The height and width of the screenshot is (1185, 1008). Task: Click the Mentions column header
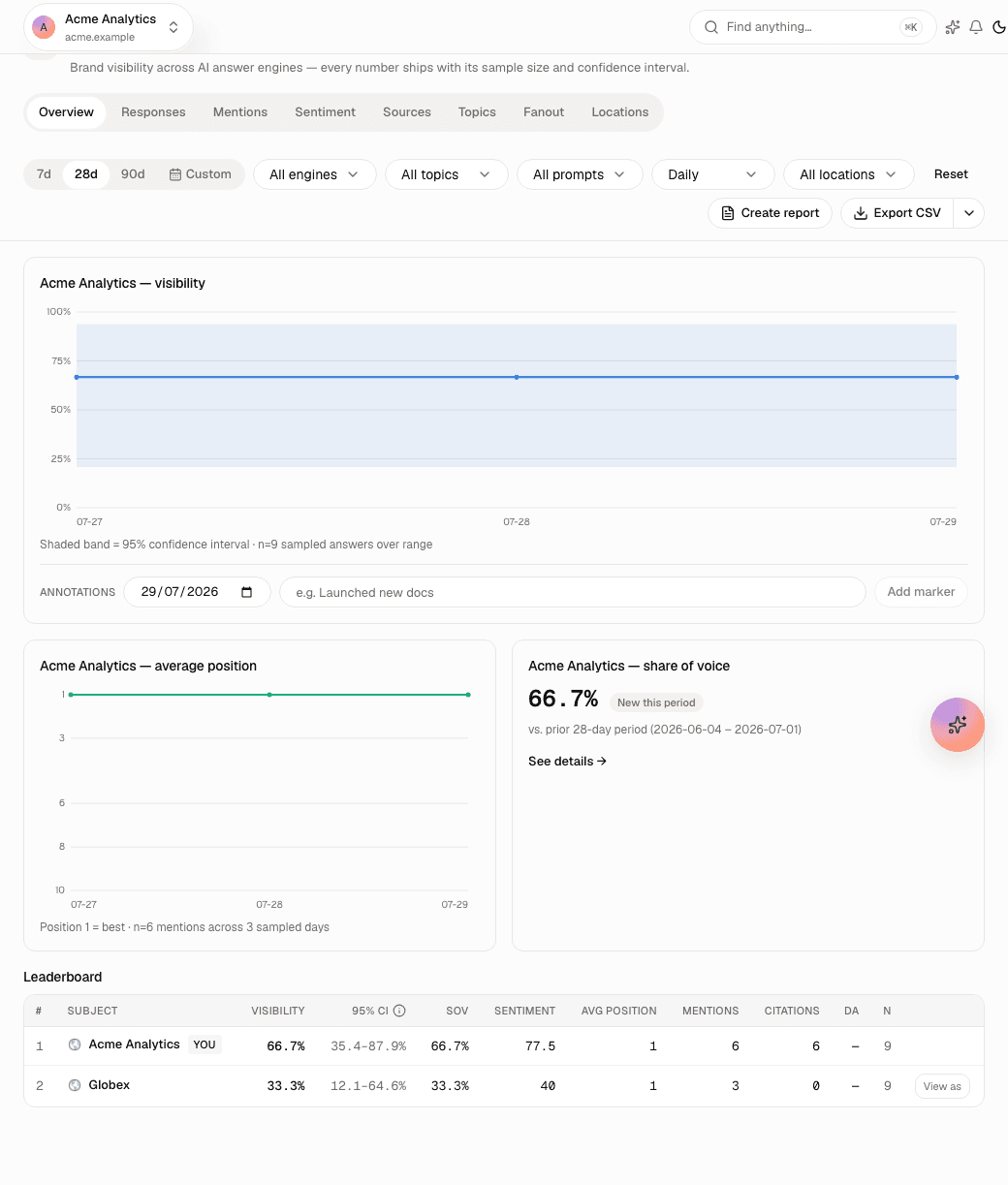pos(710,1011)
